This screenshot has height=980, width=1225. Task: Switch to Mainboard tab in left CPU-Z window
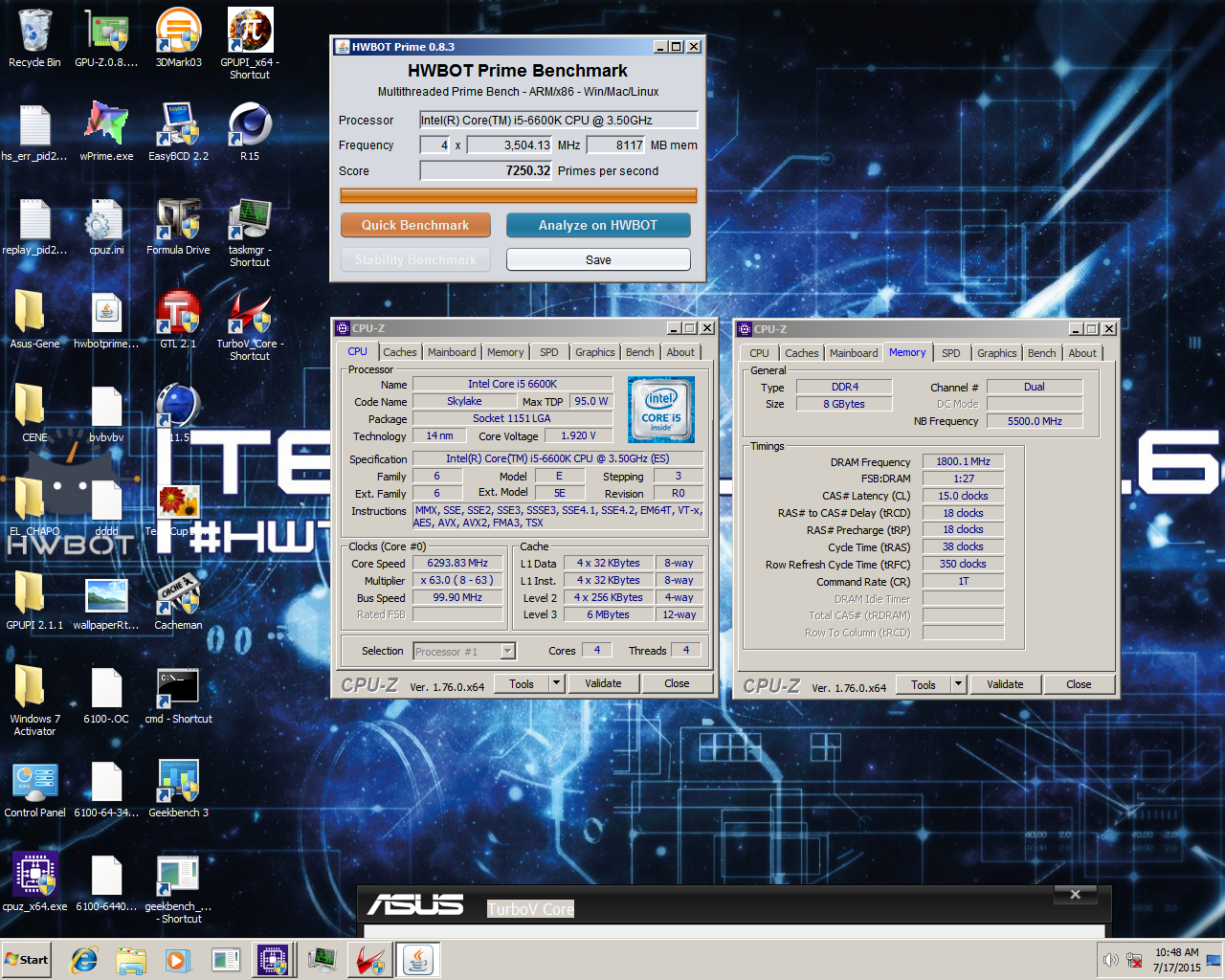click(x=452, y=352)
